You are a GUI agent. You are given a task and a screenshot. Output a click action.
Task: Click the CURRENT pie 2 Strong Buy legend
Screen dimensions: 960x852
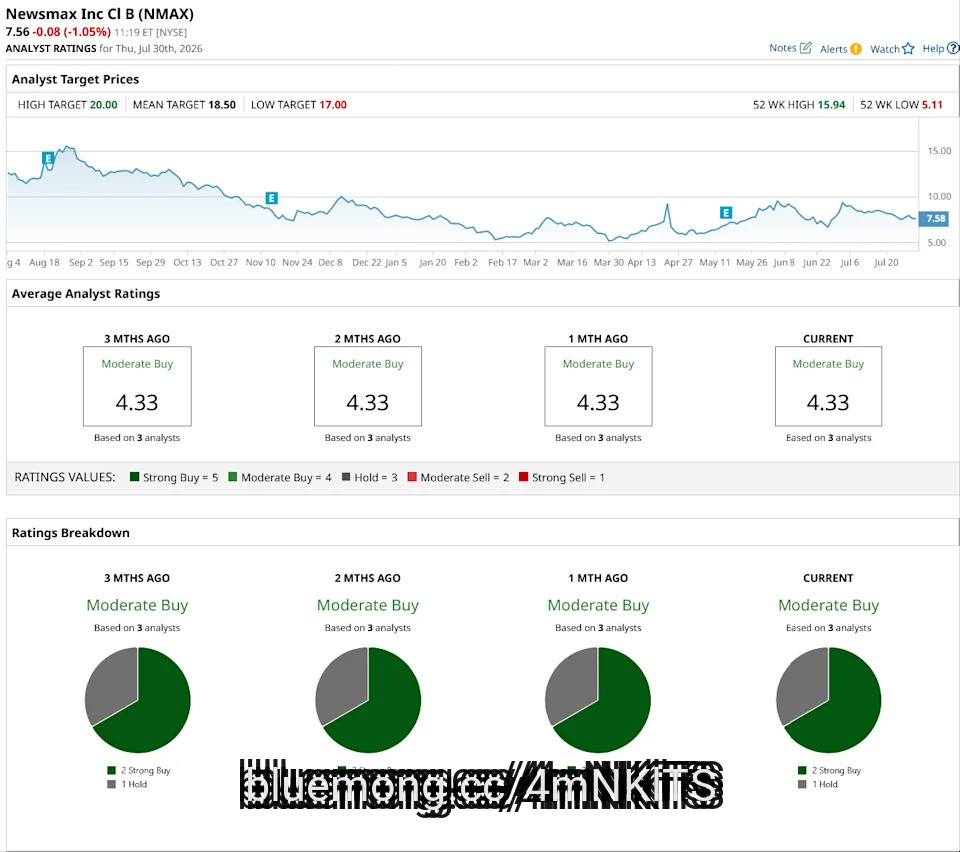pyautogui.click(x=830, y=770)
